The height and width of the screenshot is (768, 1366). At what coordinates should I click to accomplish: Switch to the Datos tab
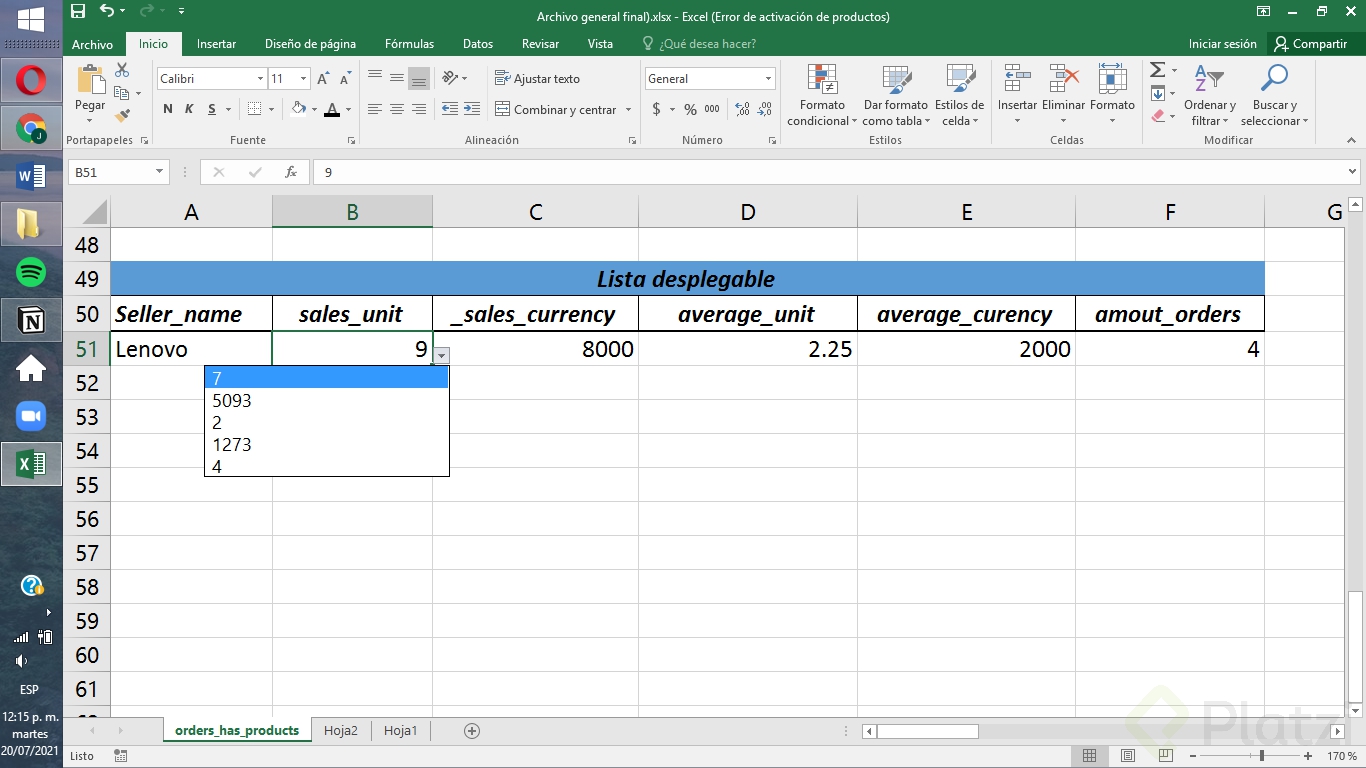(478, 44)
